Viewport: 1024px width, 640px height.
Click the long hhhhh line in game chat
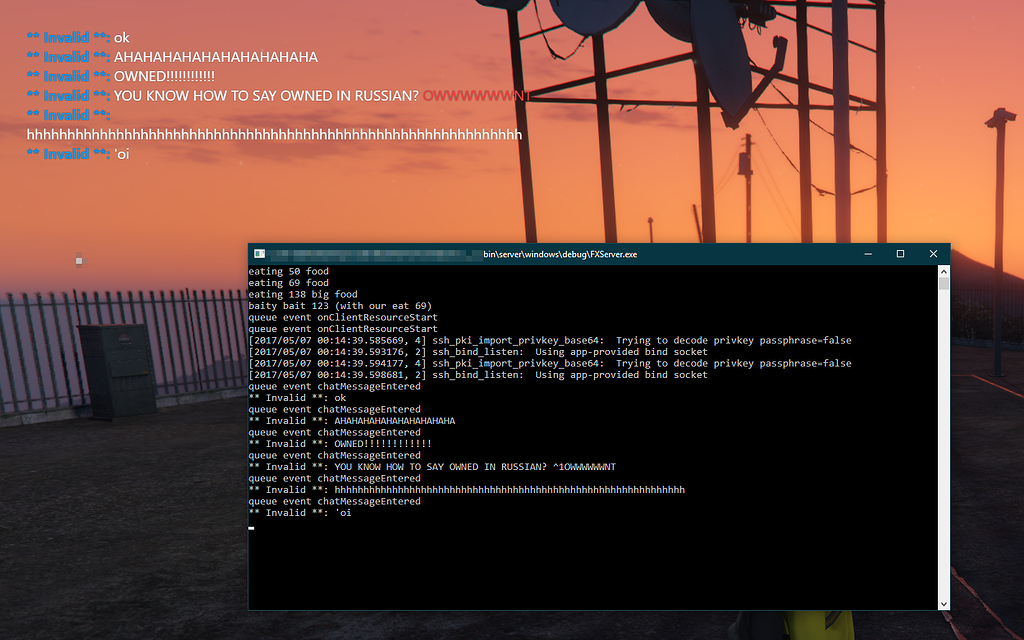pyautogui.click(x=274, y=134)
